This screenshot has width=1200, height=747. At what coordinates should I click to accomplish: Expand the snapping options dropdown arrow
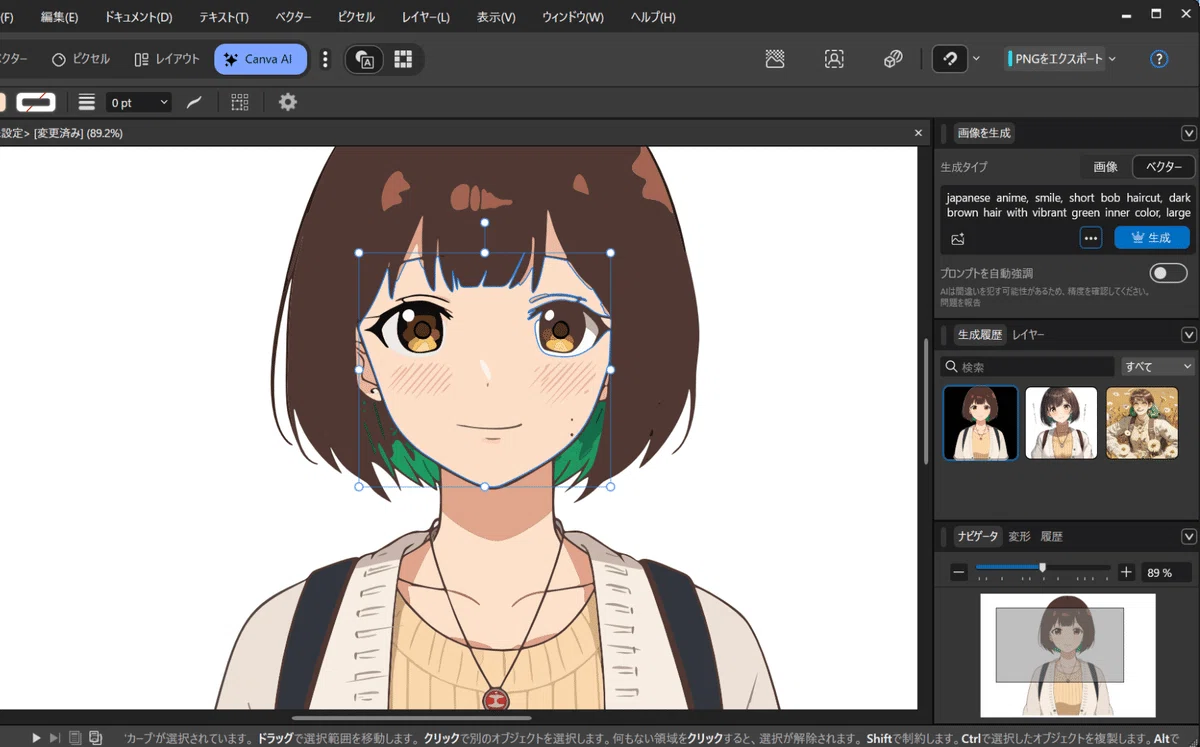coord(977,59)
